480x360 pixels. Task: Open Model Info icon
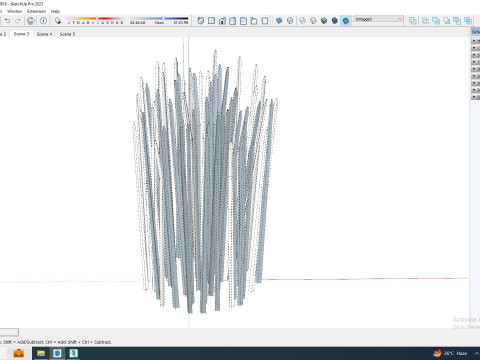[43, 21]
